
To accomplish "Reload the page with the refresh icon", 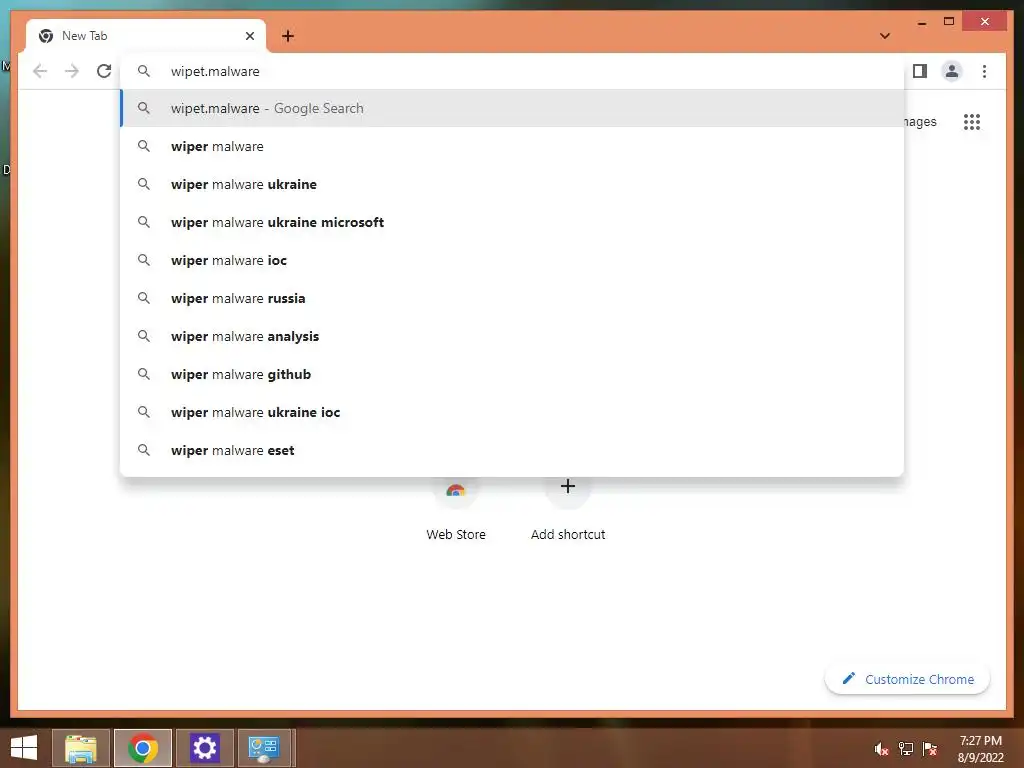I will coord(104,71).
